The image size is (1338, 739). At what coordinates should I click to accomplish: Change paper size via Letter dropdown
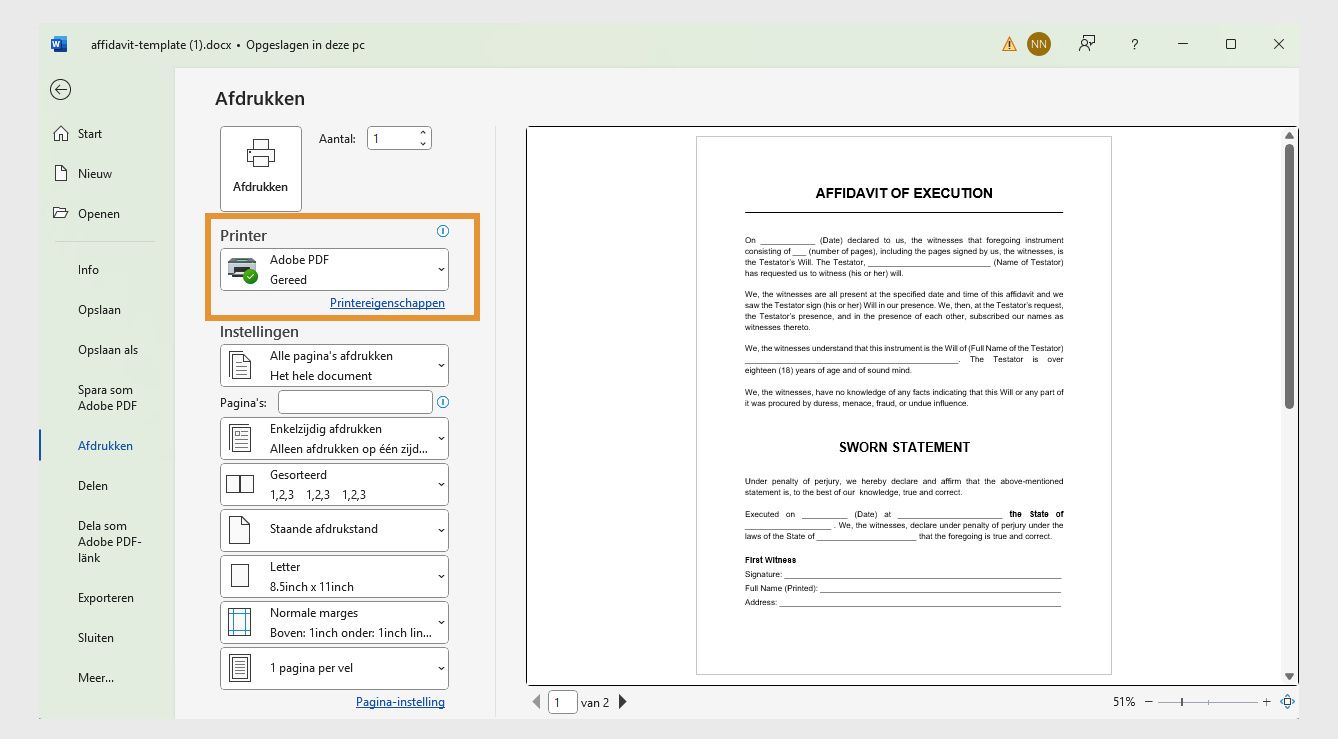pyautogui.click(x=334, y=576)
